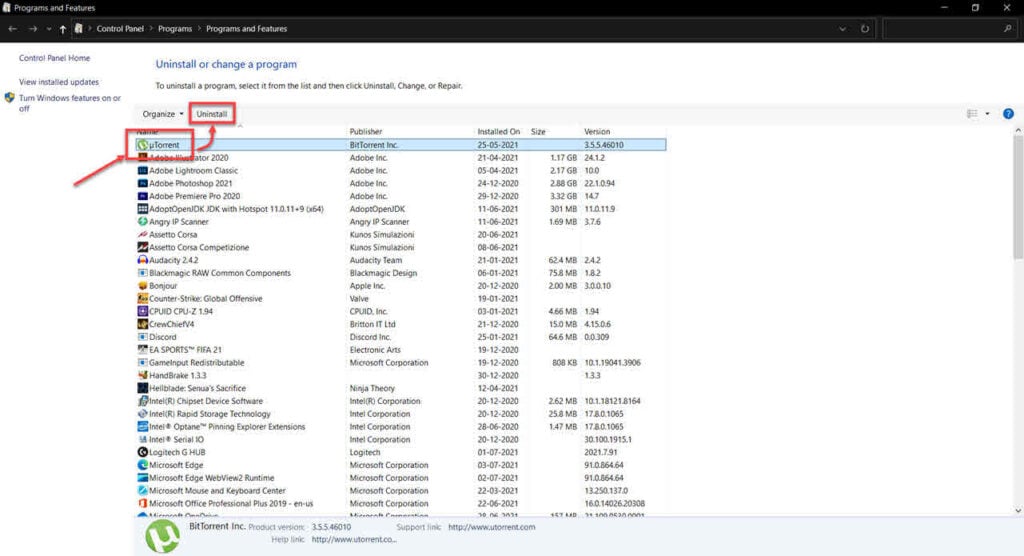Image resolution: width=1024 pixels, height=556 pixels.
Task: Expand the address bar history dropdown
Action: click(842, 29)
